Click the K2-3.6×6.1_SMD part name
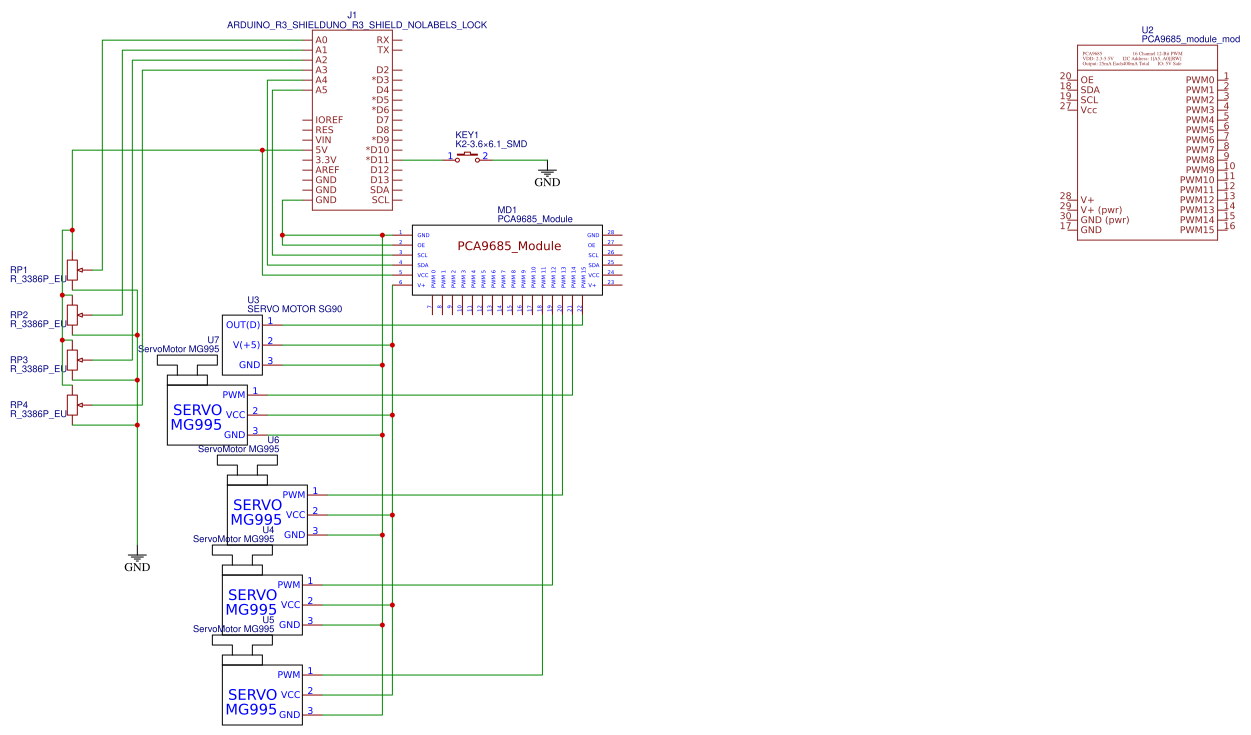The width and height of the screenshot is (1251, 735). click(x=491, y=145)
